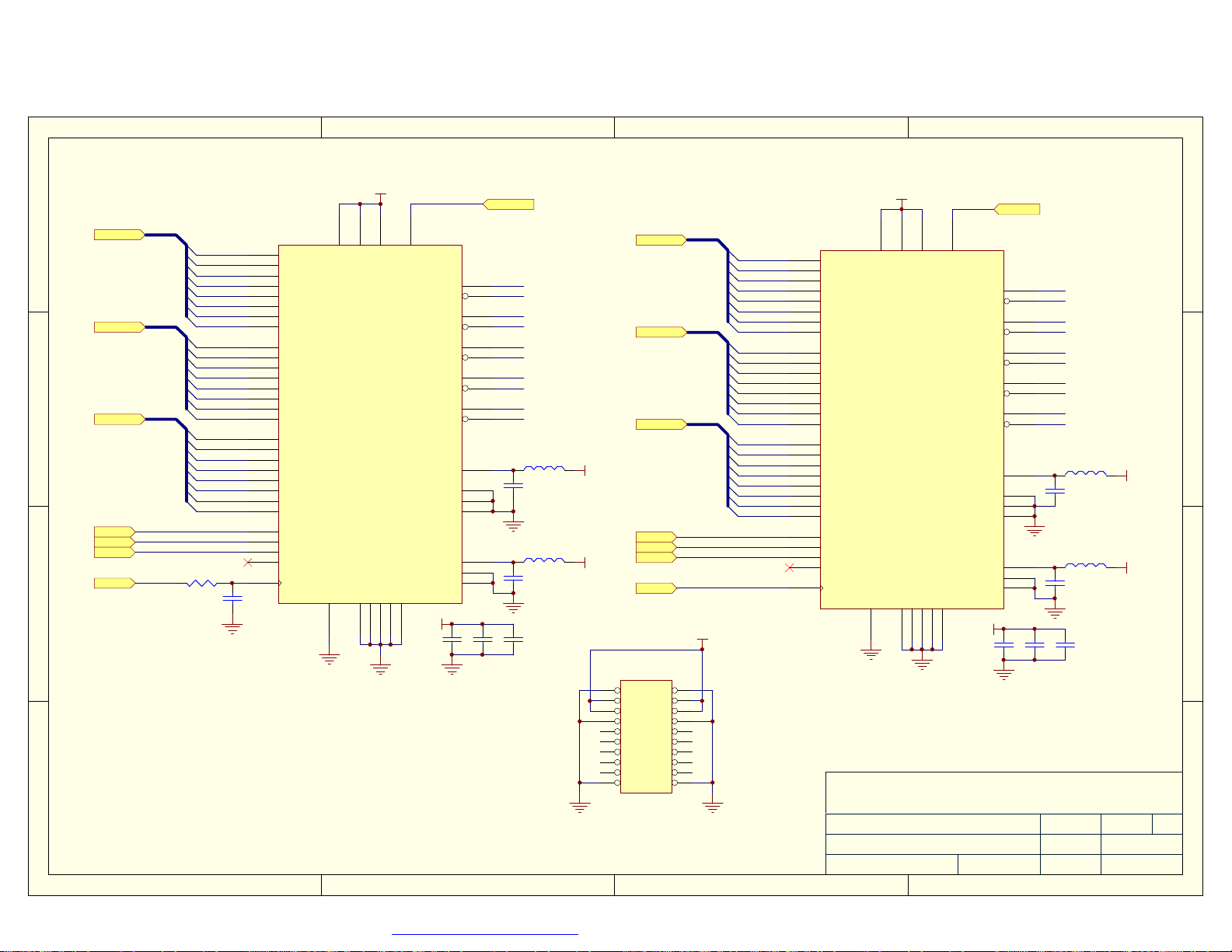1232x952 pixels.
Task: Select the topmost bus port of the right circuit
Action: point(661,240)
